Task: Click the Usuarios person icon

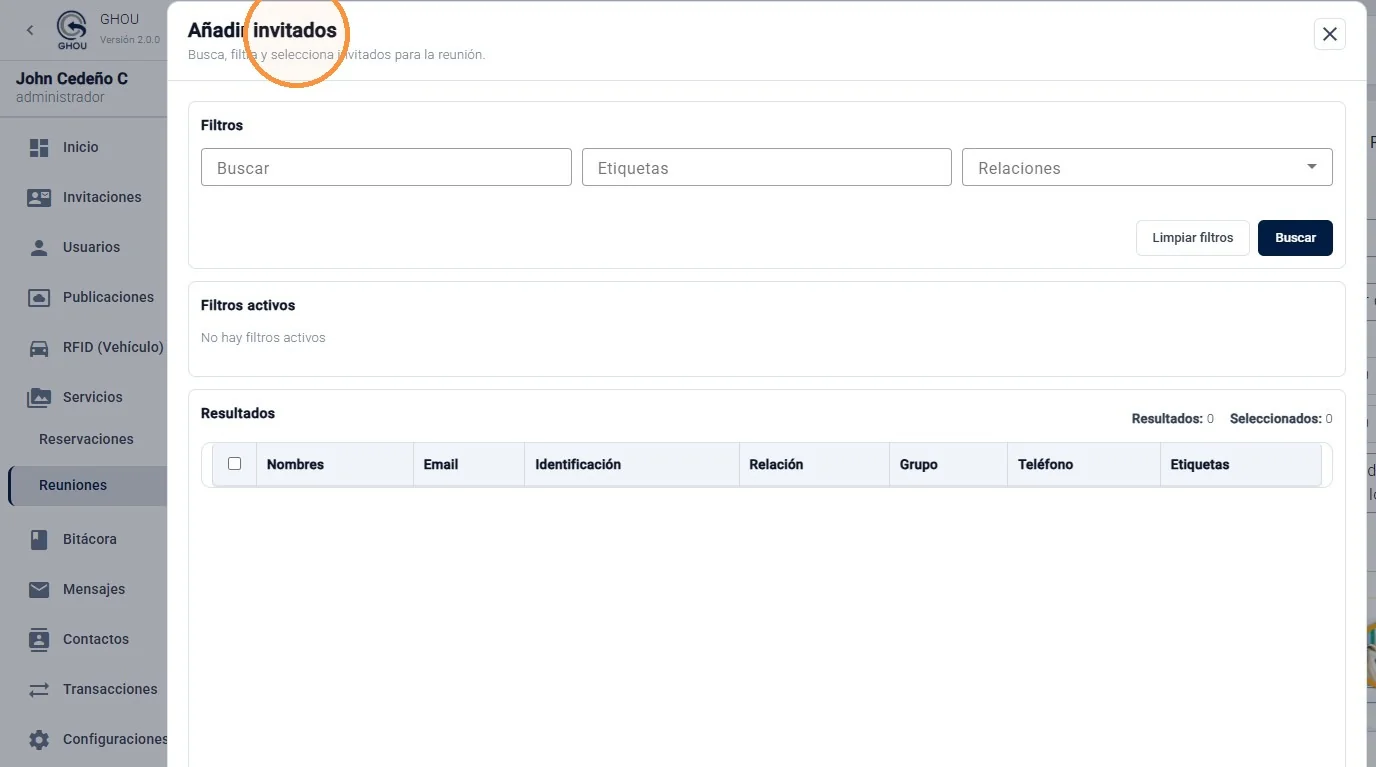Action: coord(39,247)
